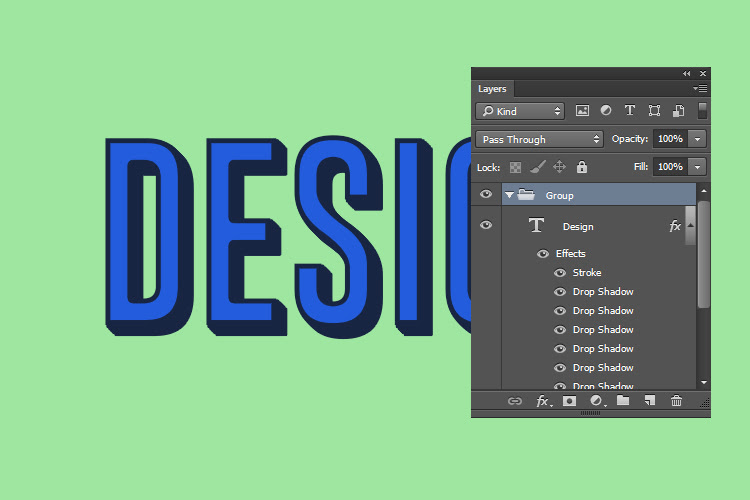Toggle the layer filtering switch
The image size is (750, 500).
[702, 111]
